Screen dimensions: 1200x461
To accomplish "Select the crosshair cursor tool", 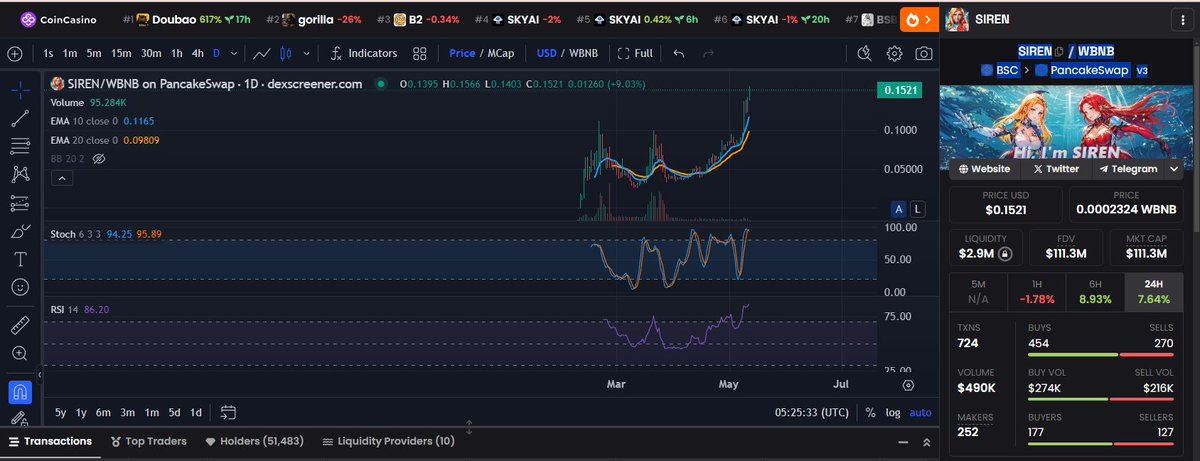I will click(19, 91).
